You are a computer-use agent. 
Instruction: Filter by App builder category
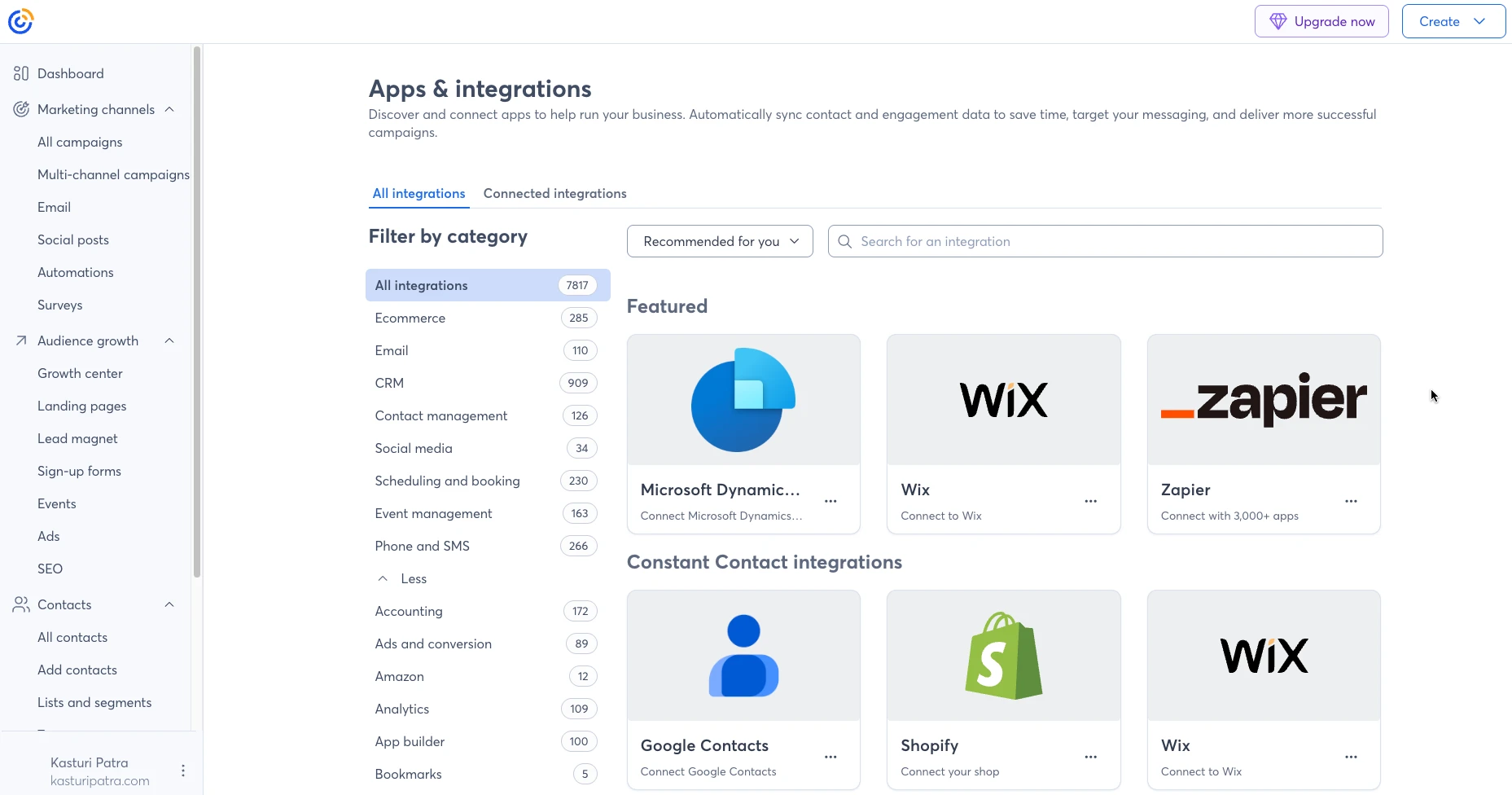(488, 741)
